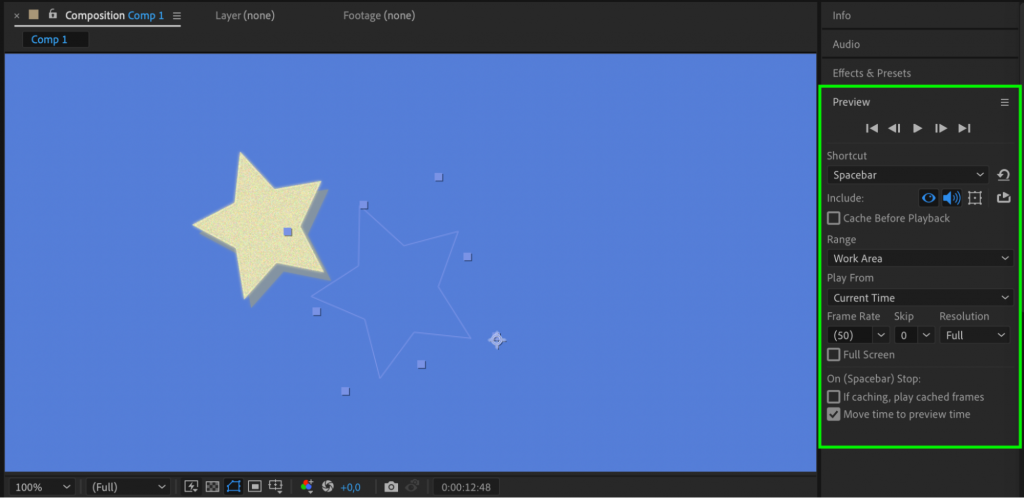This screenshot has width=1024, height=498.
Task: Expand the Play From Current Time dropdown
Action: click(x=919, y=298)
